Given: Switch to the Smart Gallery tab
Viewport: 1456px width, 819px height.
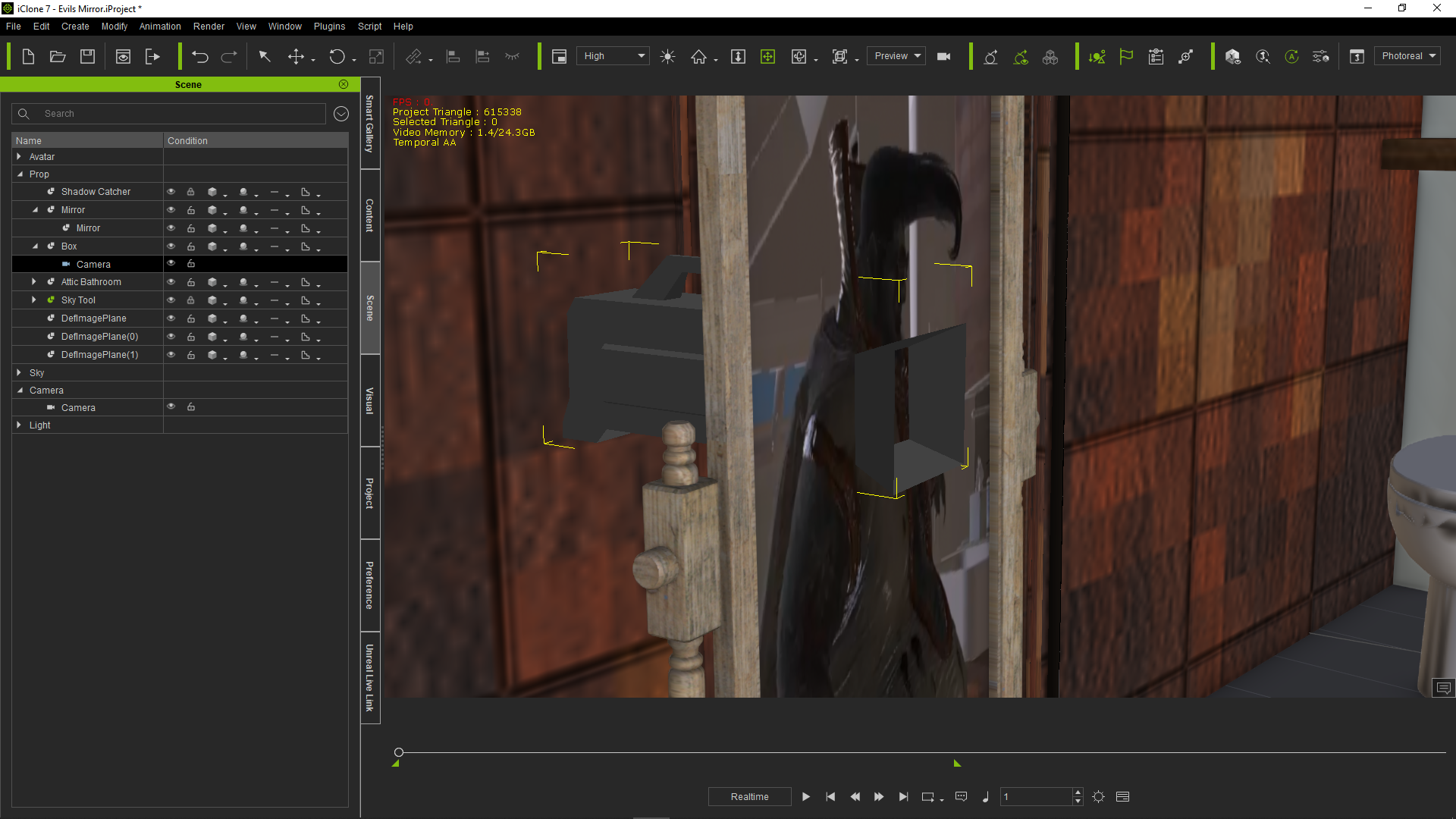Looking at the screenshot, I should click(x=370, y=123).
